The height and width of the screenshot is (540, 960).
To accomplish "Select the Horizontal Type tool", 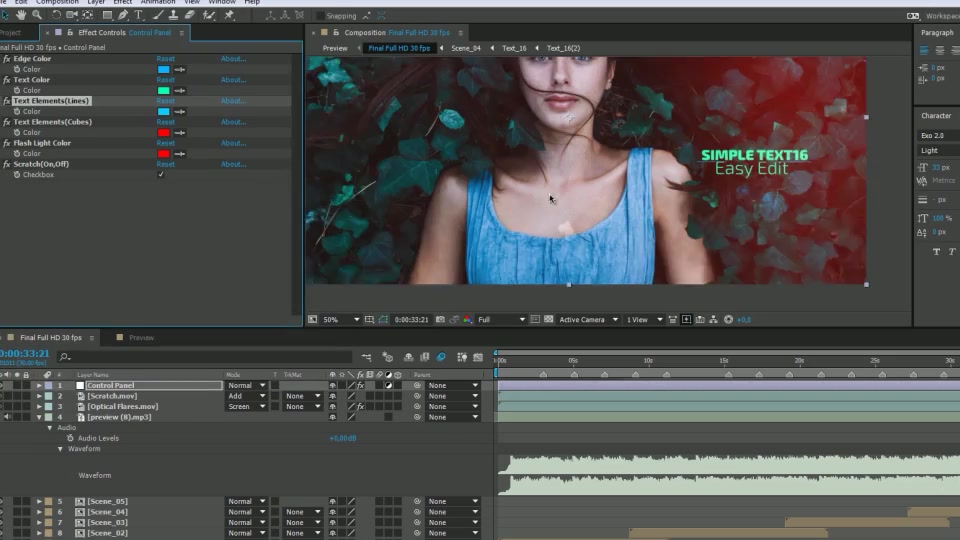I will pos(138,15).
